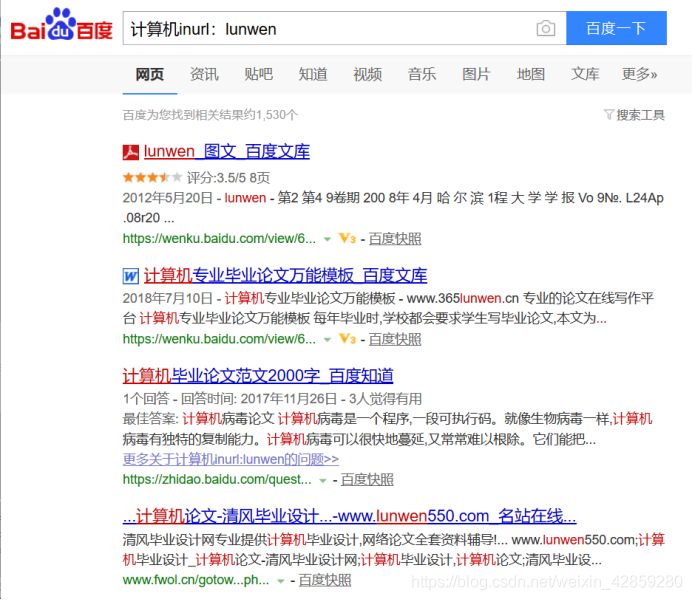Viewport: 692px width, 600px height.
Task: Click the text 评分:3.5/5 8页
Action: point(228,178)
